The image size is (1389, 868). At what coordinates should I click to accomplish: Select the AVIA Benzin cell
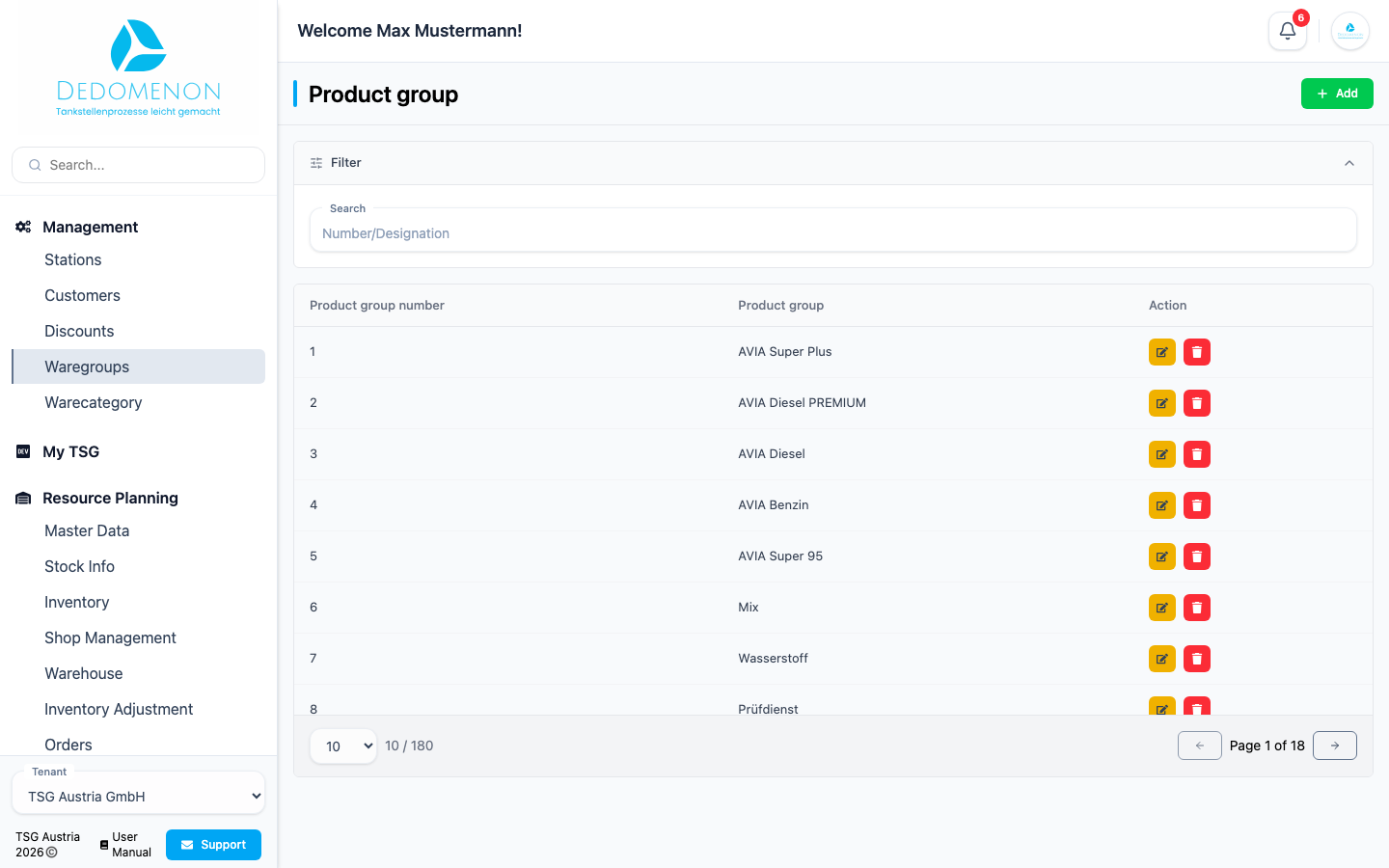pyautogui.click(x=773, y=505)
